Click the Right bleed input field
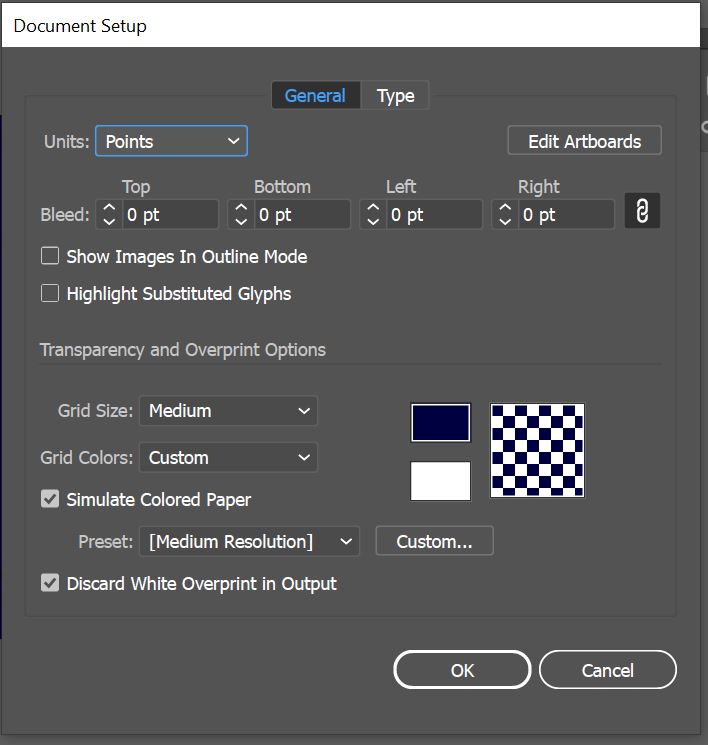The height and width of the screenshot is (745, 708). pos(566,215)
